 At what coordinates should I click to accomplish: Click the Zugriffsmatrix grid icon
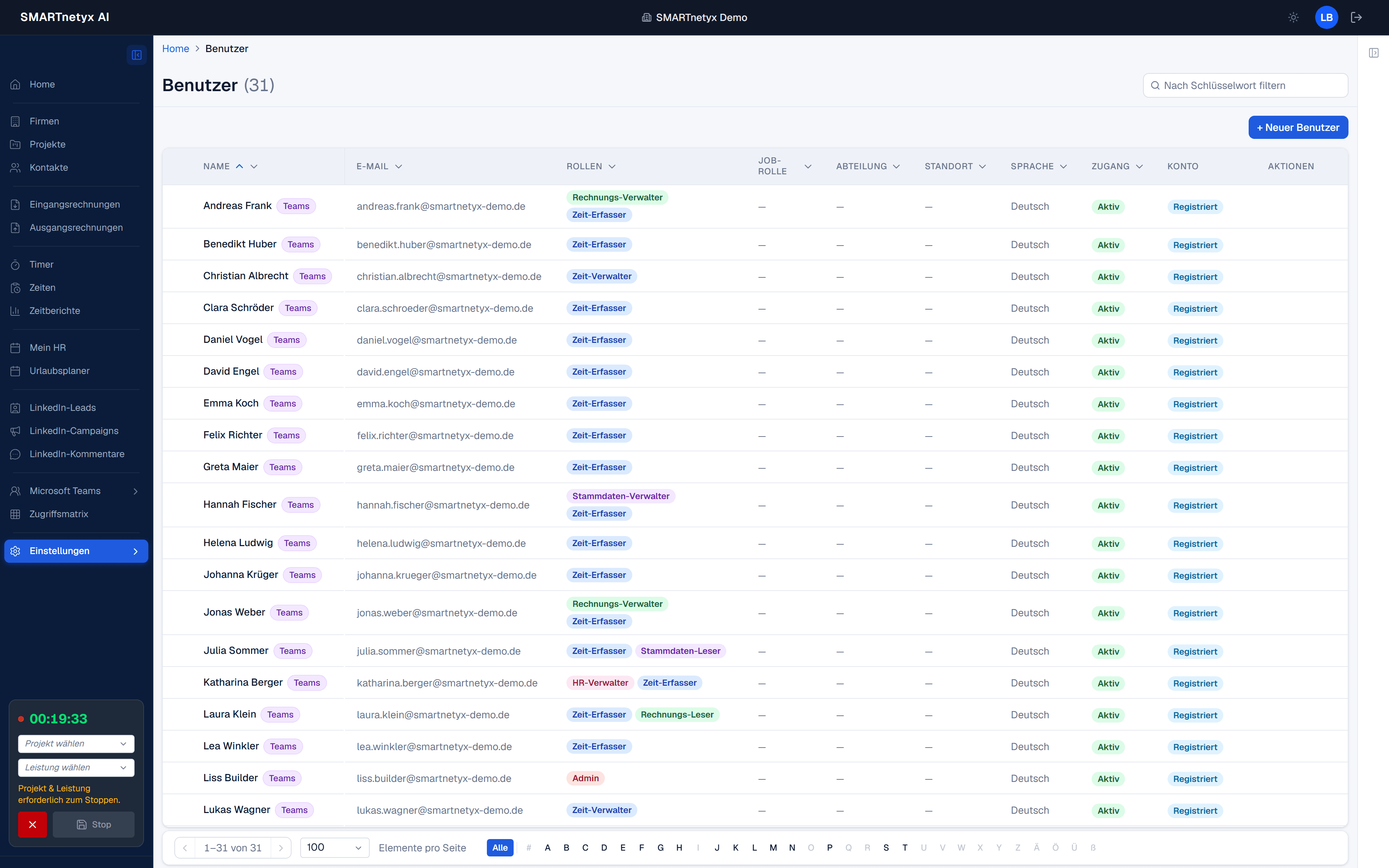16,514
